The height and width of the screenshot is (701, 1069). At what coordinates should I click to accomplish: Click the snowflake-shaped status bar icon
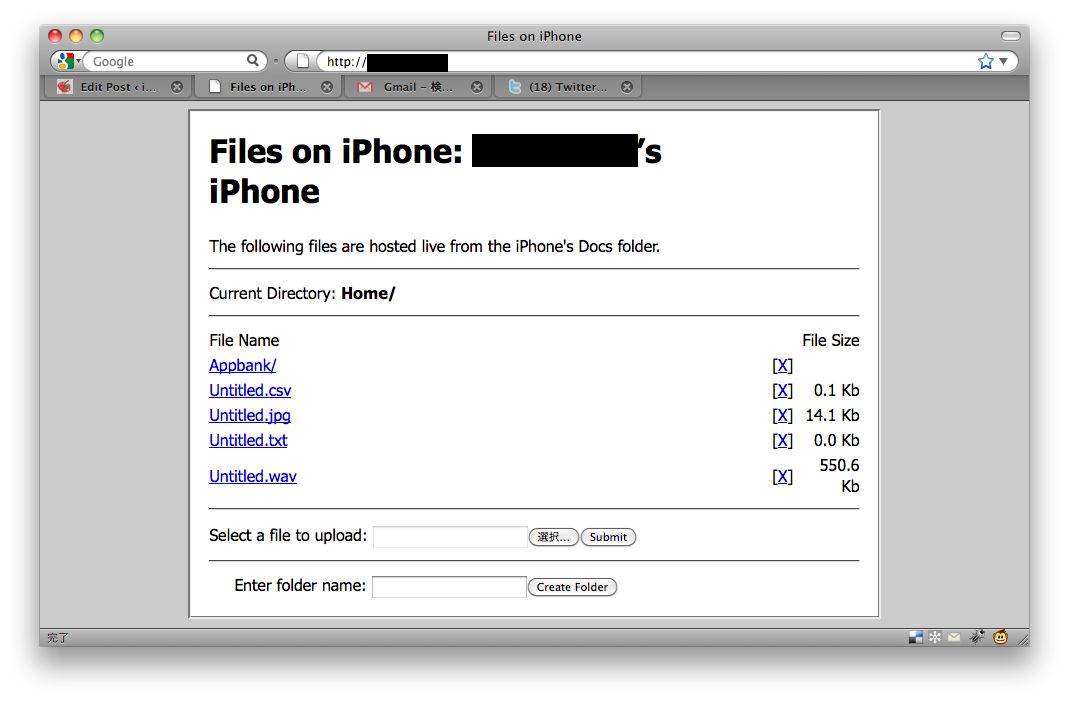tap(935, 638)
